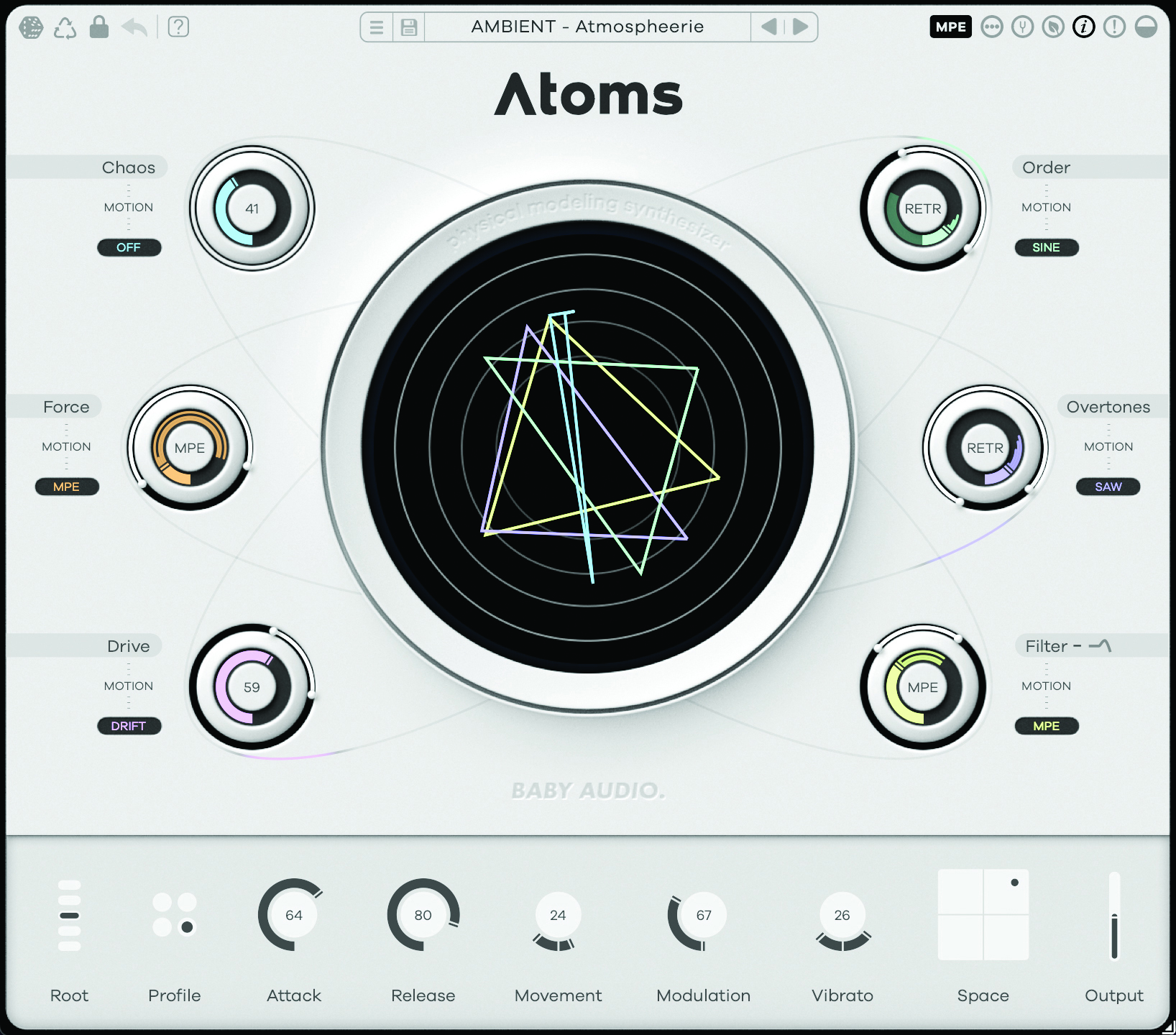Toggle the half-filled circle theme icon
Image resolution: width=1176 pixels, height=1035 pixels.
pyautogui.click(x=1146, y=27)
